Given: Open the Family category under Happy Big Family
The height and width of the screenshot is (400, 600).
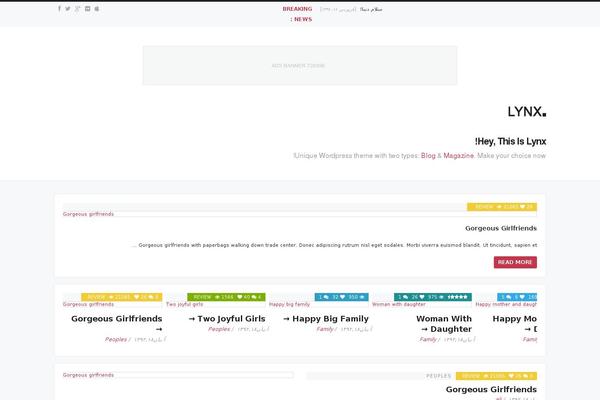Looking at the screenshot, I should coord(325,329).
